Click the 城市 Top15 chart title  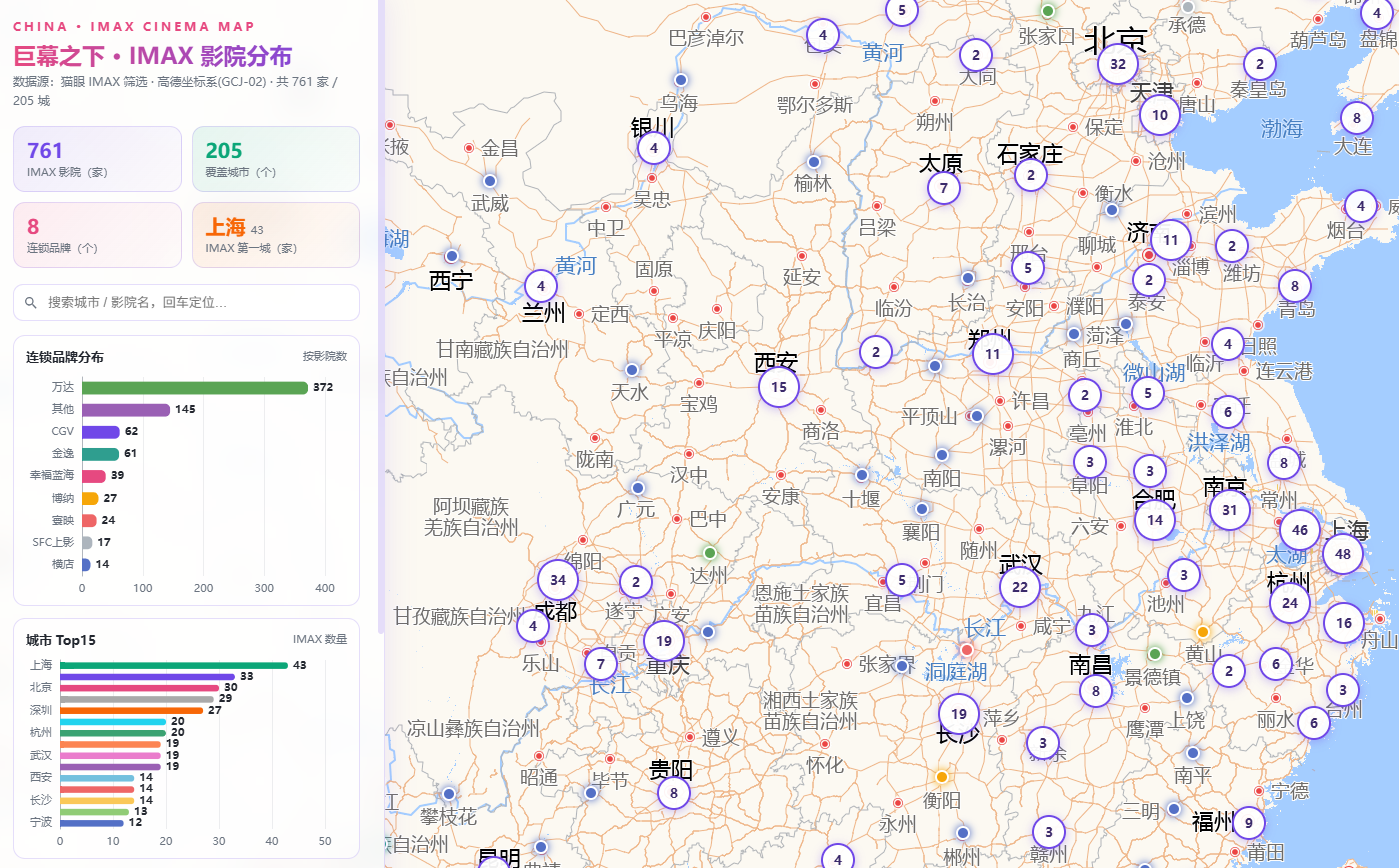point(61,640)
